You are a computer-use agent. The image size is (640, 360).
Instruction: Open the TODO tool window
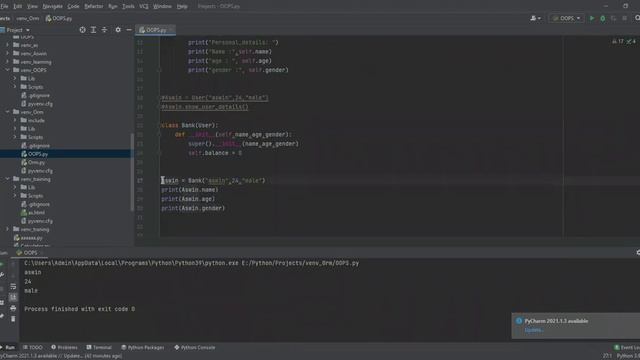(33, 347)
